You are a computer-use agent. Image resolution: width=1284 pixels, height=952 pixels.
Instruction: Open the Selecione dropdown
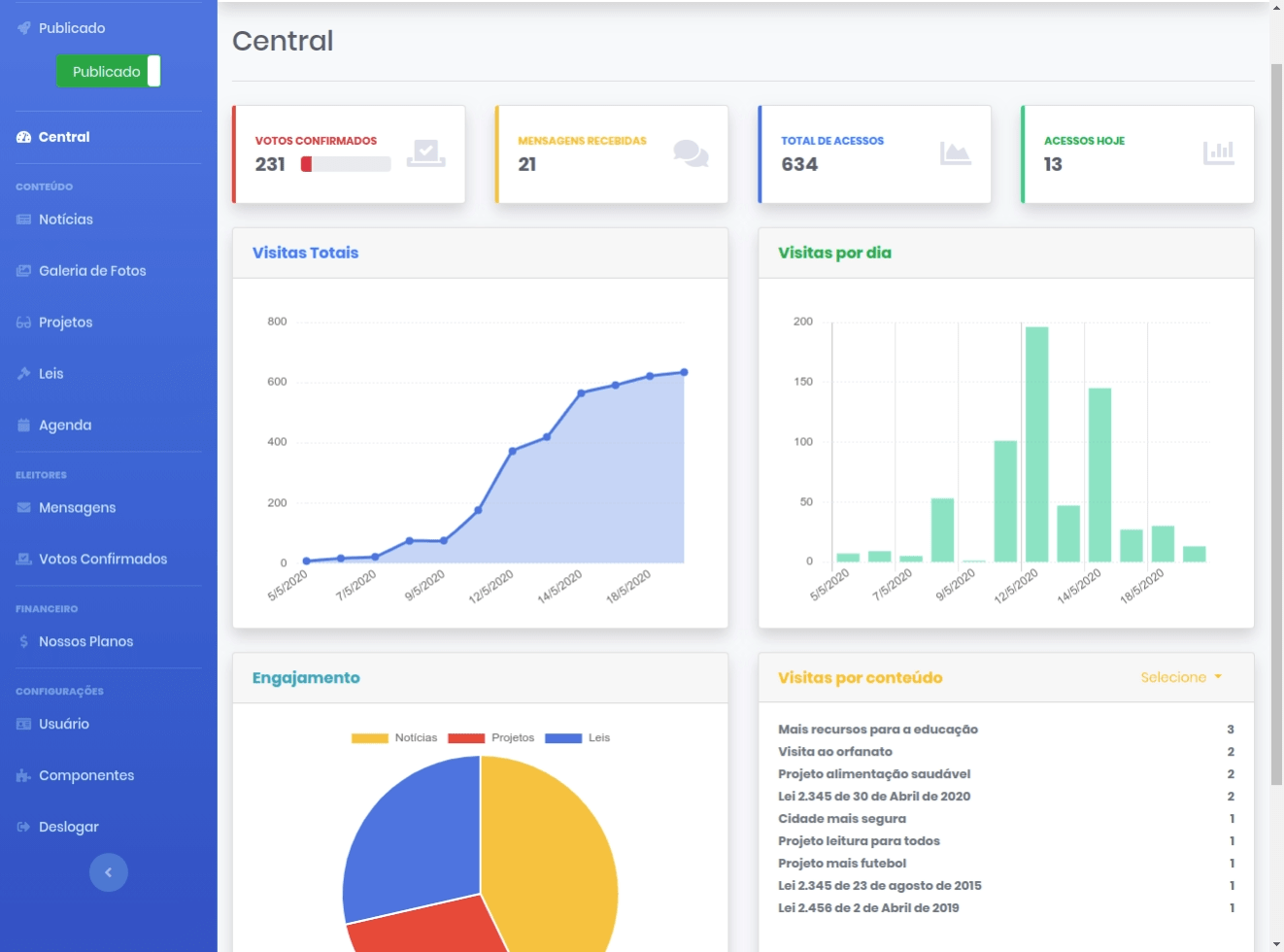(x=1181, y=677)
